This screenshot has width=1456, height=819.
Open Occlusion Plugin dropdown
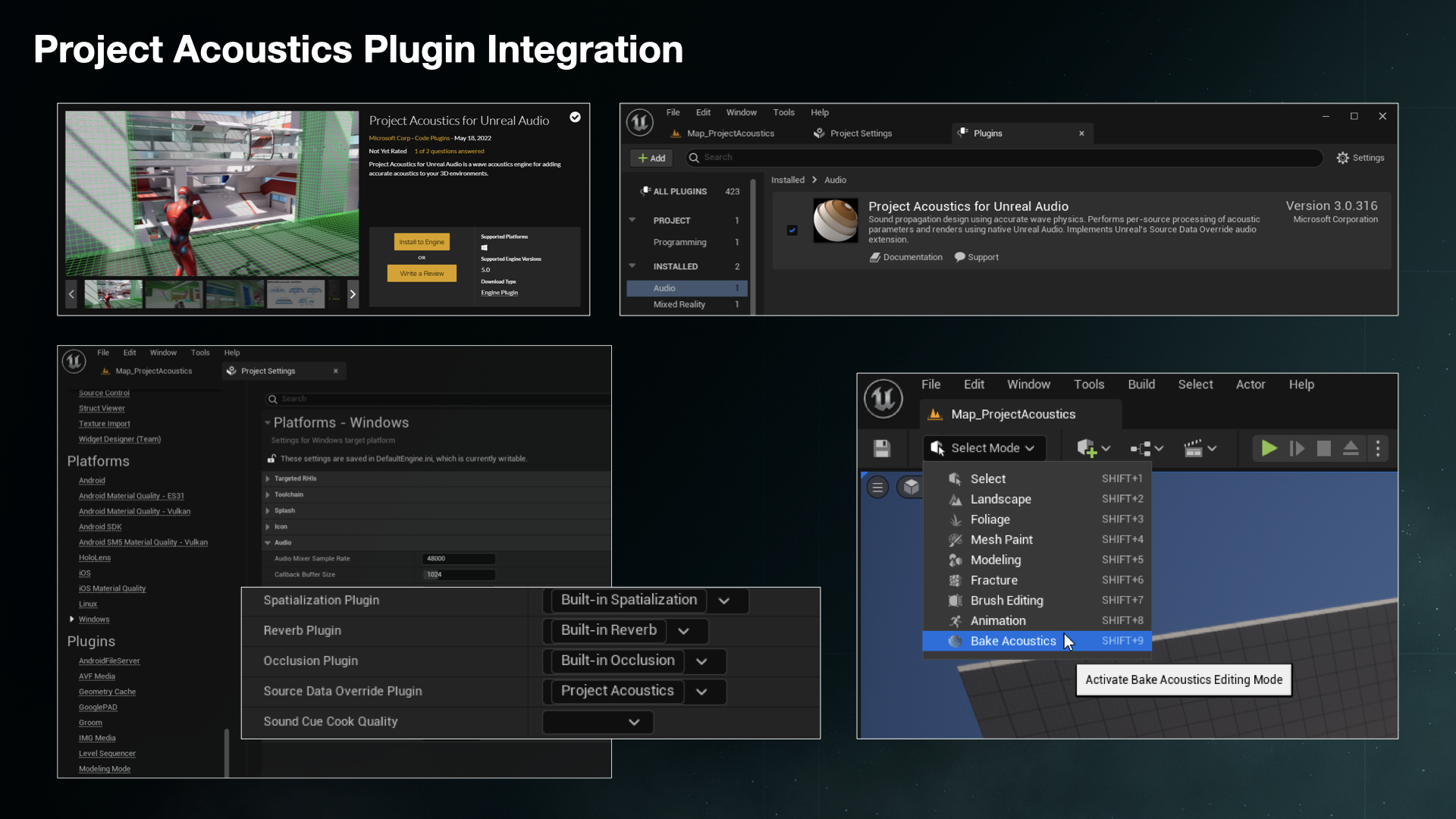635,661
